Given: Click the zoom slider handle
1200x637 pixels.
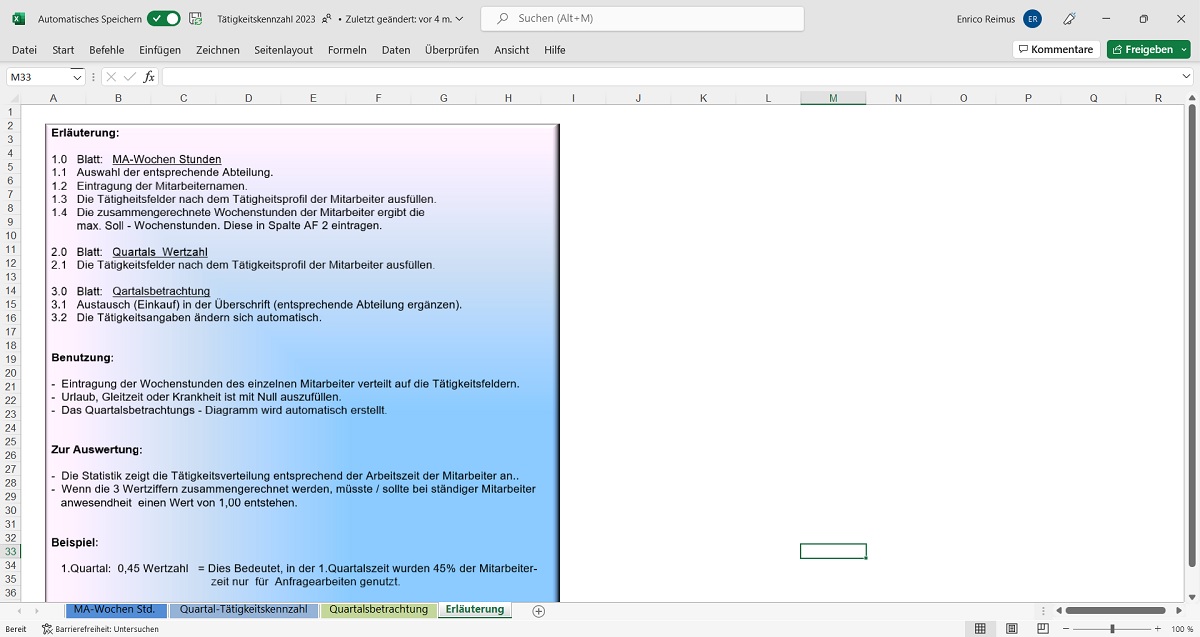Looking at the screenshot, I should [1112, 629].
